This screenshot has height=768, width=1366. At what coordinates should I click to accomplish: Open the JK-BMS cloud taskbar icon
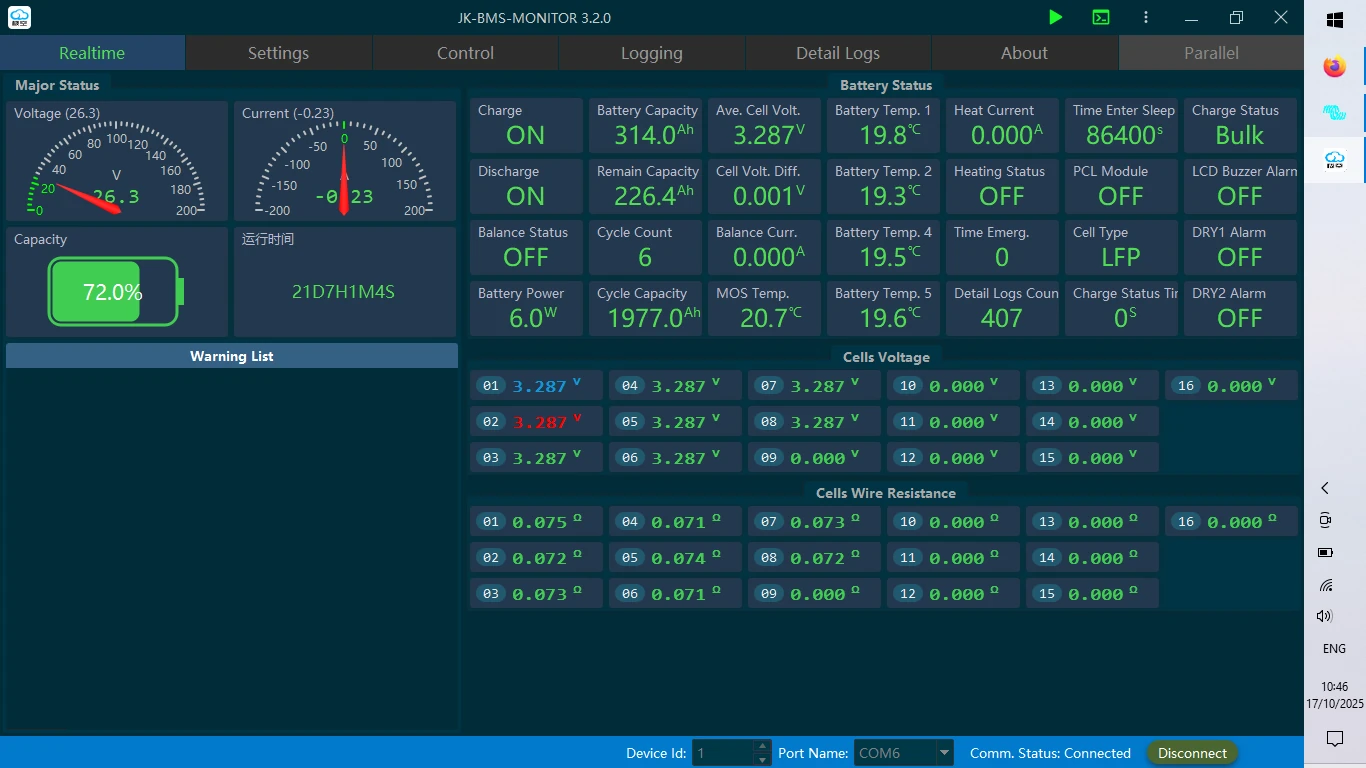pos(1335,160)
